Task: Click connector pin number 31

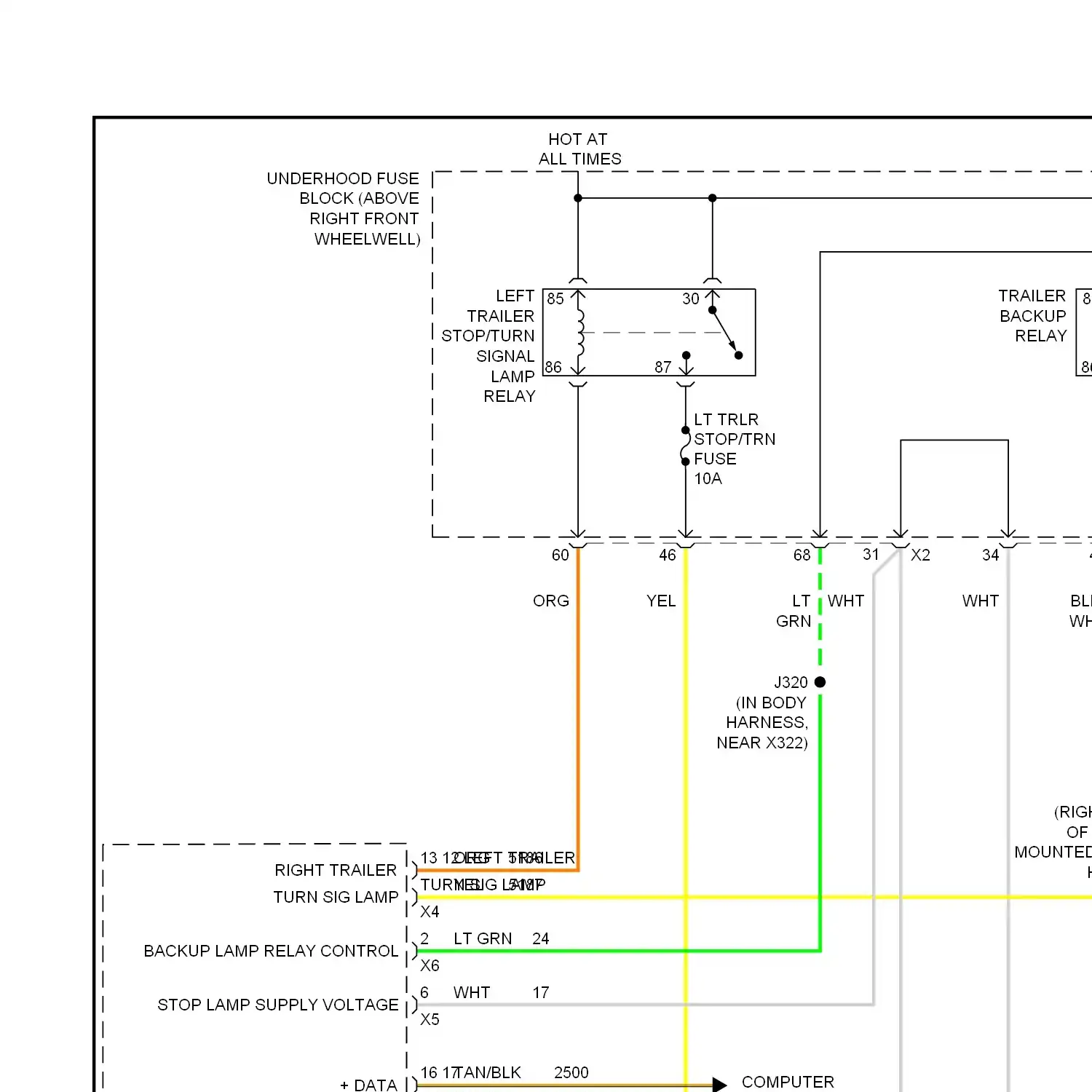Action: click(x=871, y=555)
